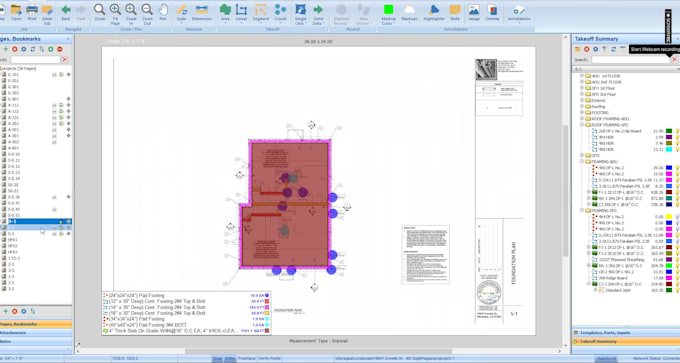
Task: Select the Area takeoff tool
Action: [225, 12]
